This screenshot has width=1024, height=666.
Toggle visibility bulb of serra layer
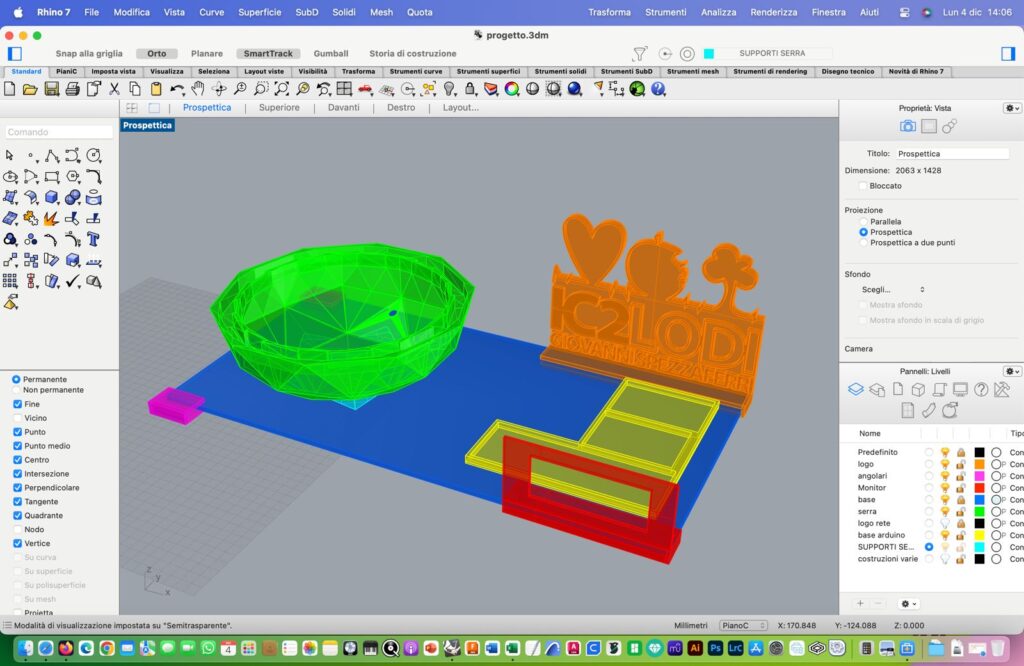pyautogui.click(x=945, y=511)
